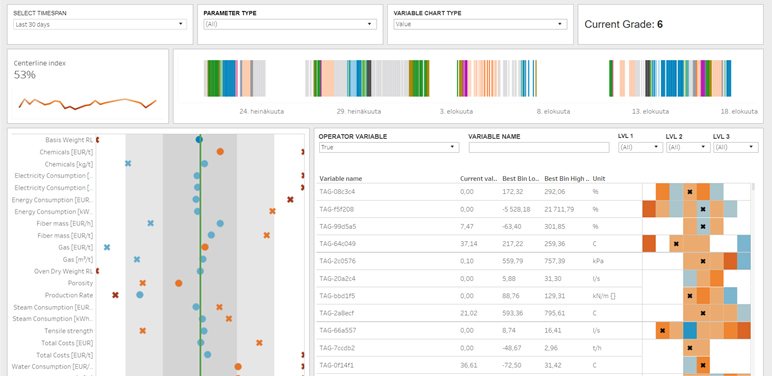Click the Variable name column header
The height and width of the screenshot is (376, 772).
[x=341, y=179]
